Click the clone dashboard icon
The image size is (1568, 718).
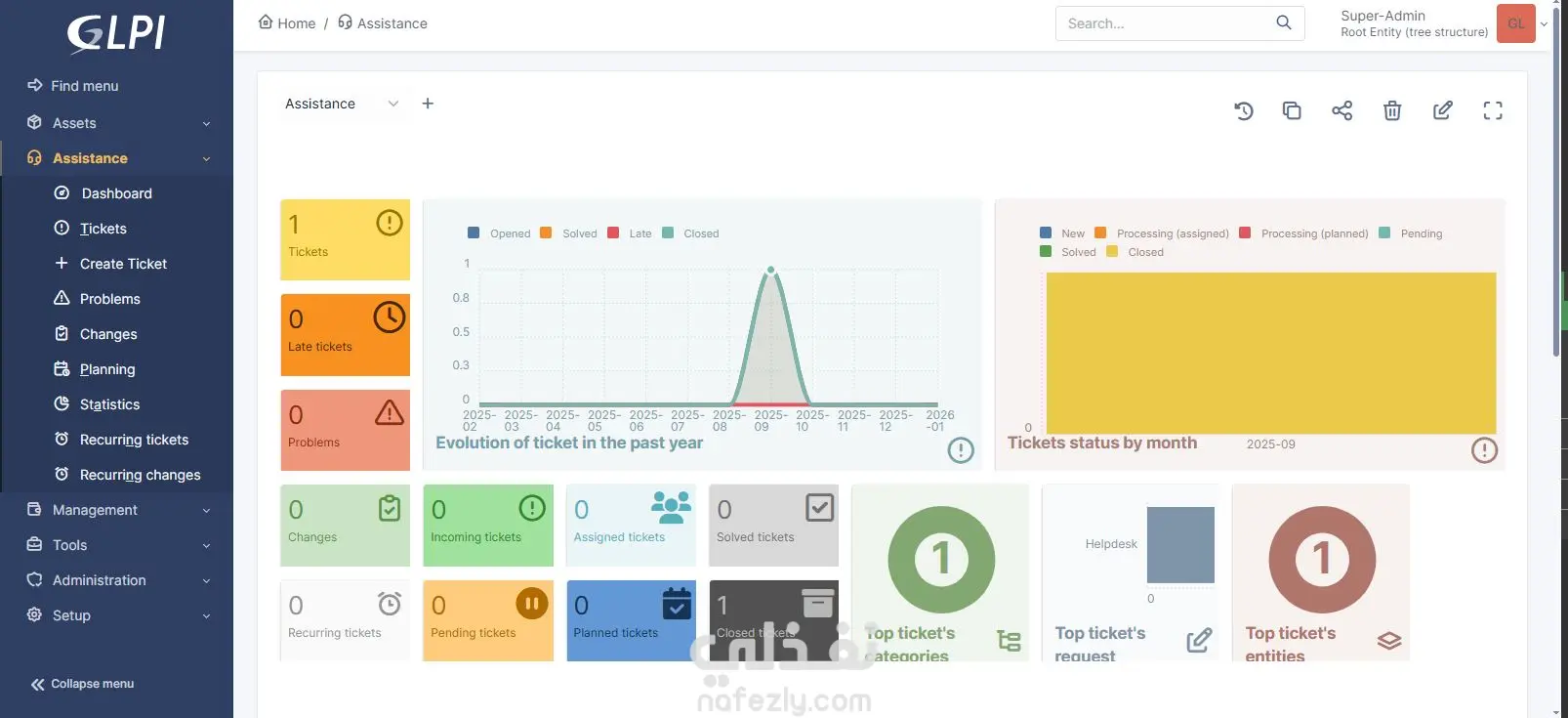(x=1292, y=110)
